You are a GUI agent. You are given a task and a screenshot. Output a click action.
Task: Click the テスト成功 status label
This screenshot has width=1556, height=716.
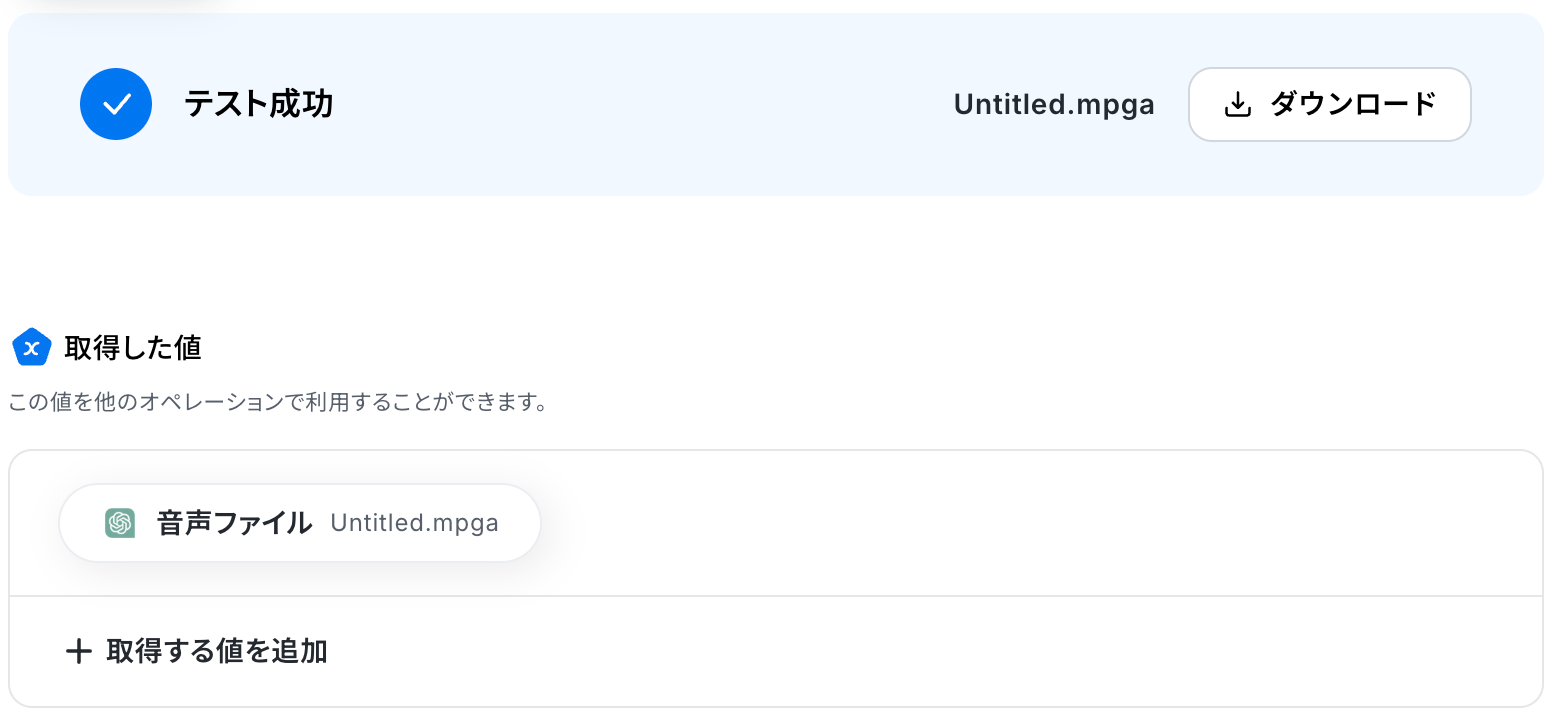click(x=258, y=104)
